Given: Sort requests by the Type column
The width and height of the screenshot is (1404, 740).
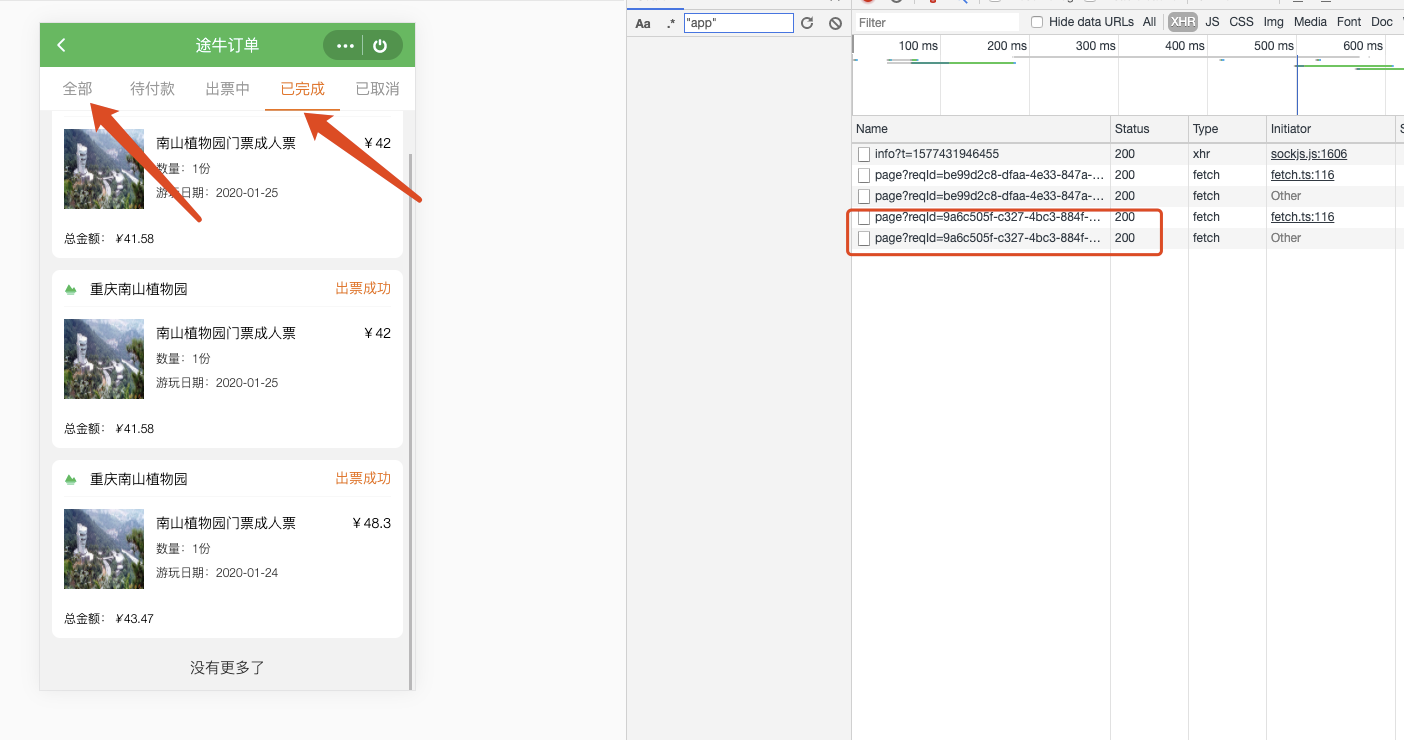Looking at the screenshot, I should pos(1227,129).
